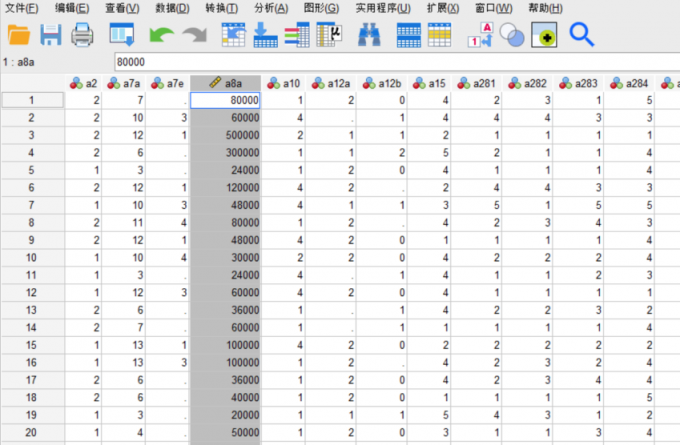
Task: Click the Go to variable icon
Action: (x=265, y=35)
